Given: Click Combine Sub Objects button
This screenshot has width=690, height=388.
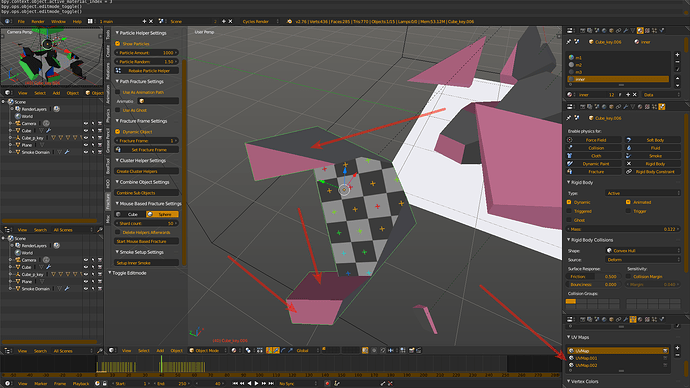Looking at the screenshot, I should (x=147, y=193).
